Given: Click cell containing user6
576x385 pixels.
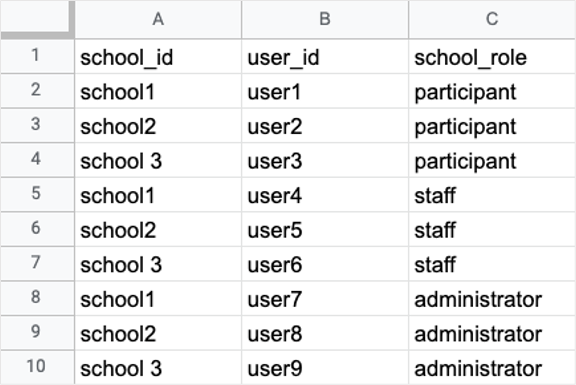Looking at the screenshot, I should pos(325,263).
